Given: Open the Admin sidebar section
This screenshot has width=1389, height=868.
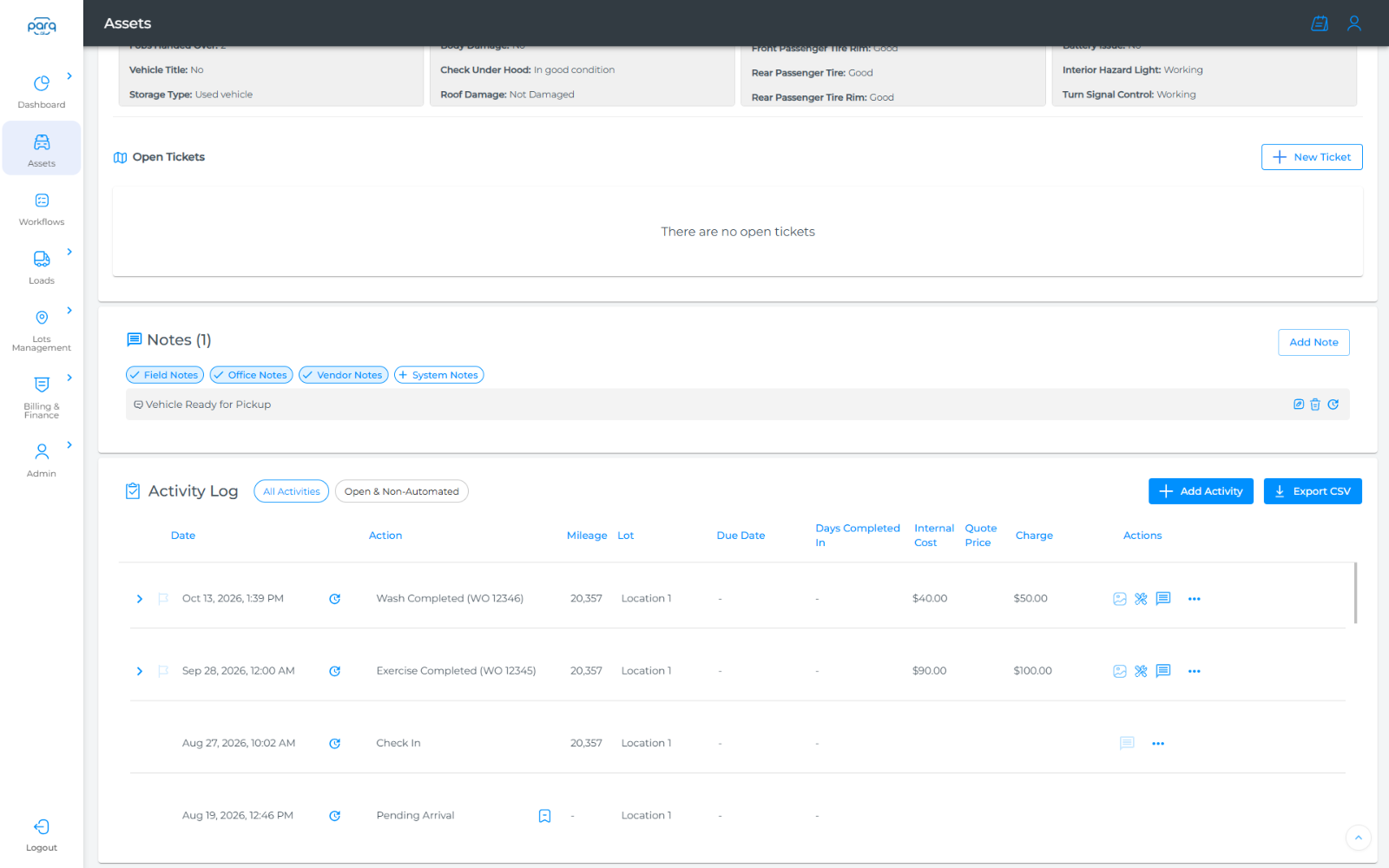Looking at the screenshot, I should tap(41, 460).
